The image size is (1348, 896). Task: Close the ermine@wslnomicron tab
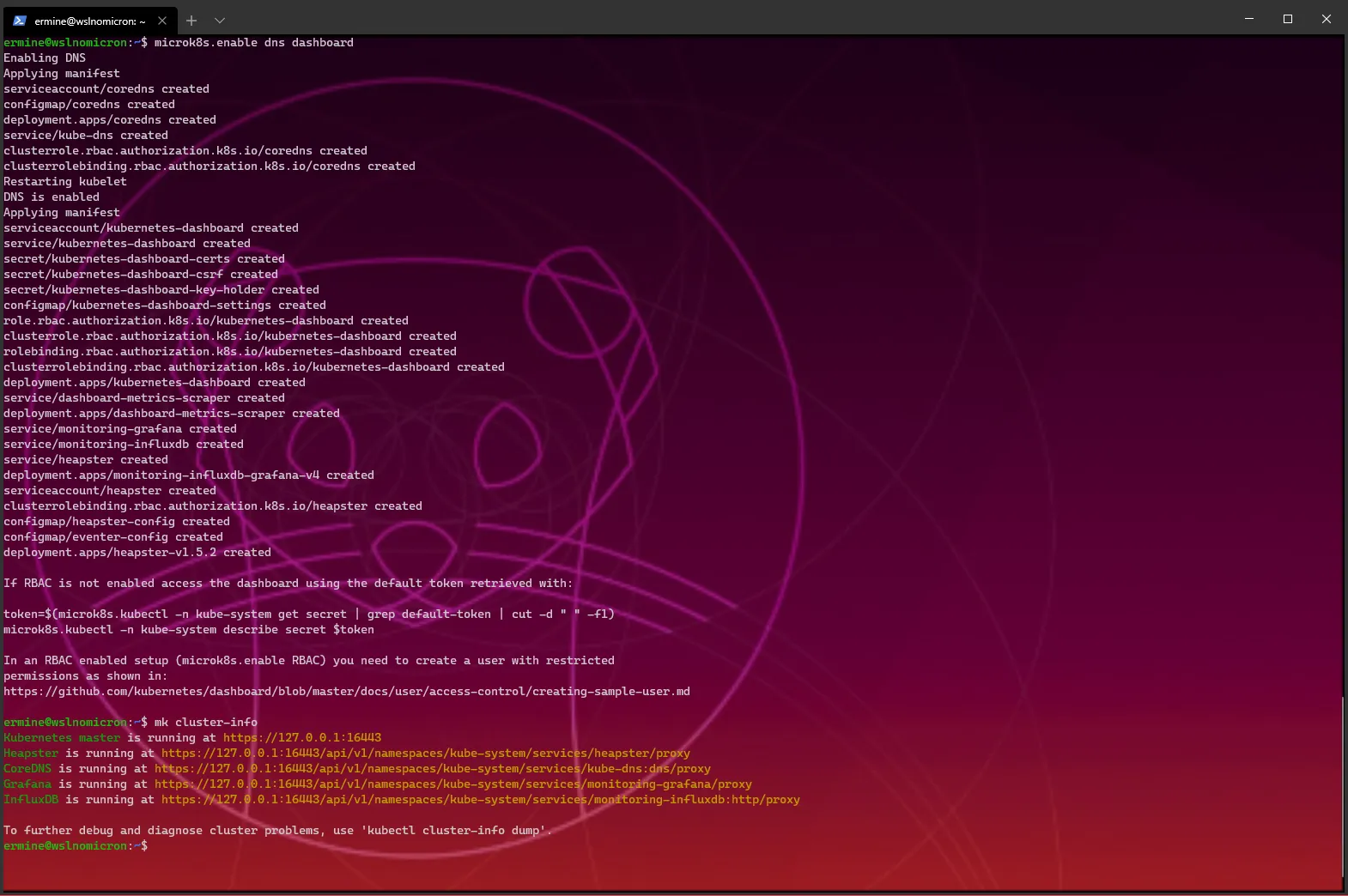(x=162, y=21)
